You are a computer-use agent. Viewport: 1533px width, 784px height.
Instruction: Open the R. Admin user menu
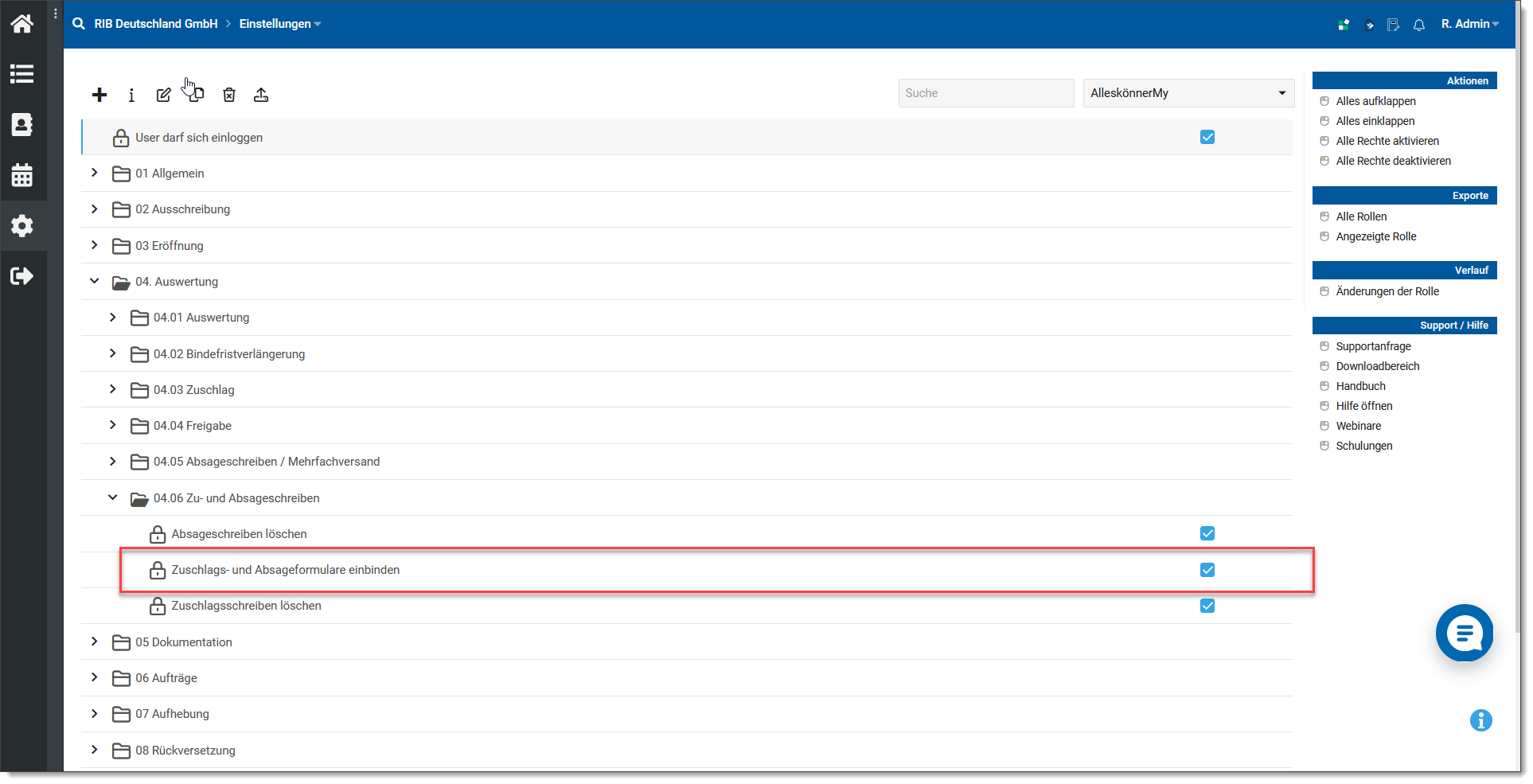point(1469,24)
